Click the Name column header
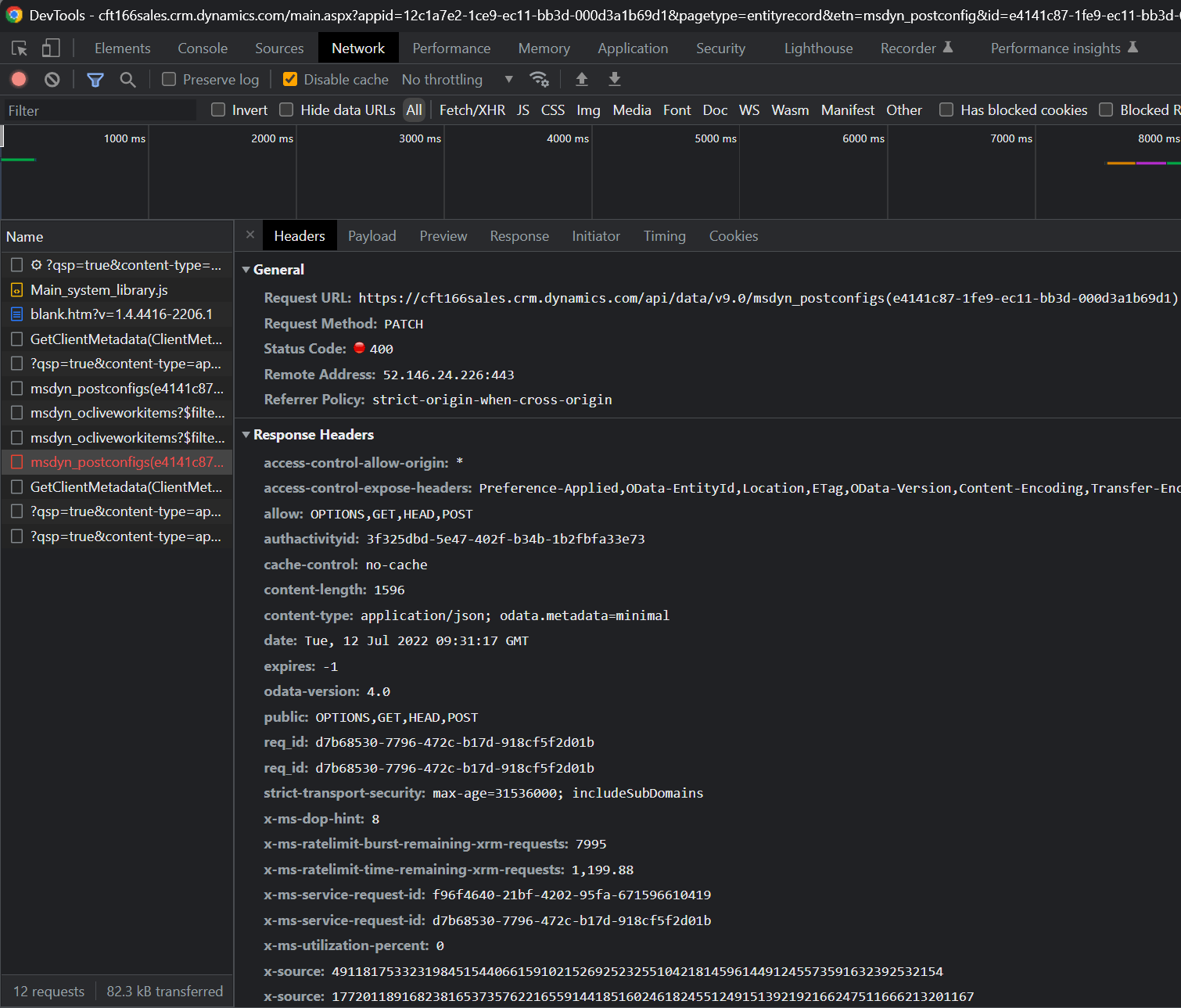1181x1008 pixels. (x=117, y=236)
